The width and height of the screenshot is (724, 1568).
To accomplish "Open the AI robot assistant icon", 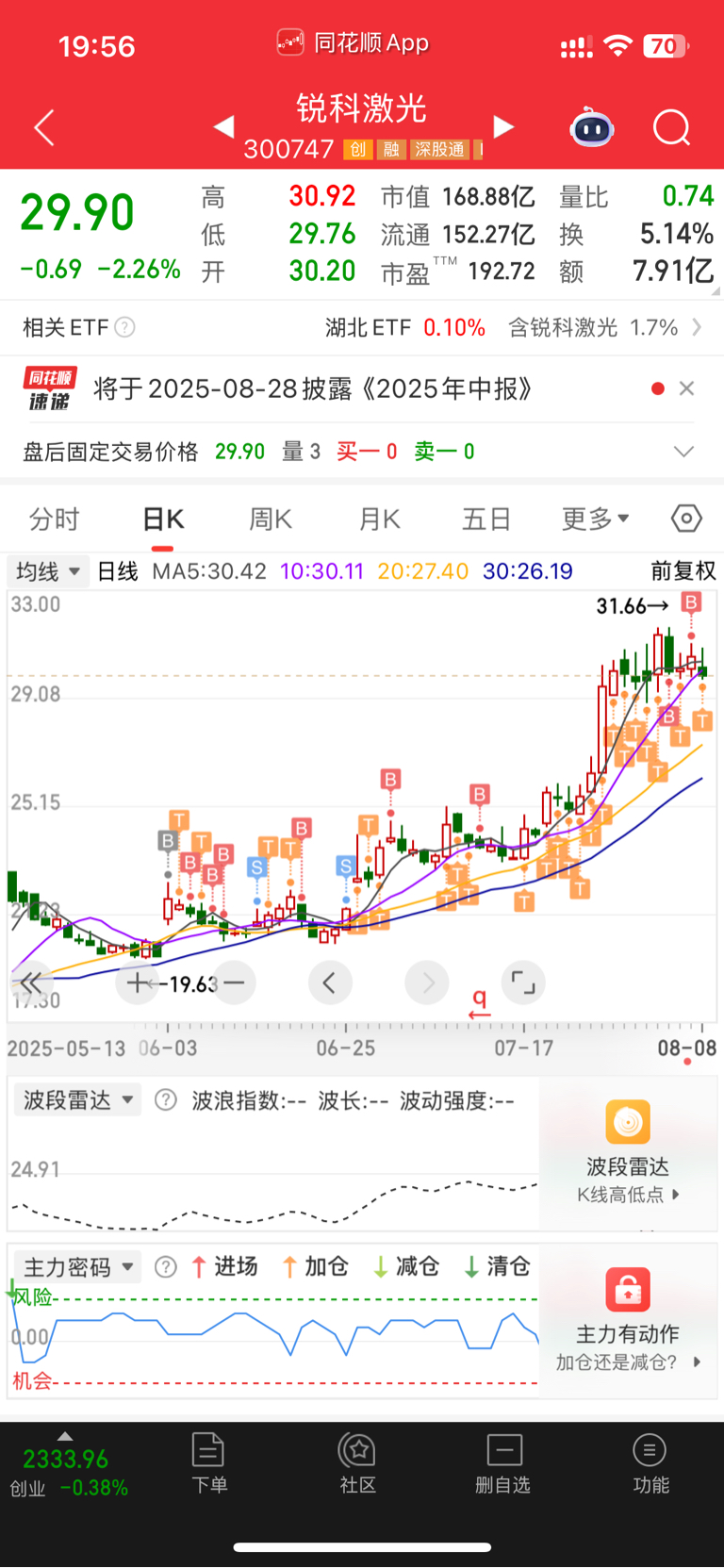I will point(592,127).
